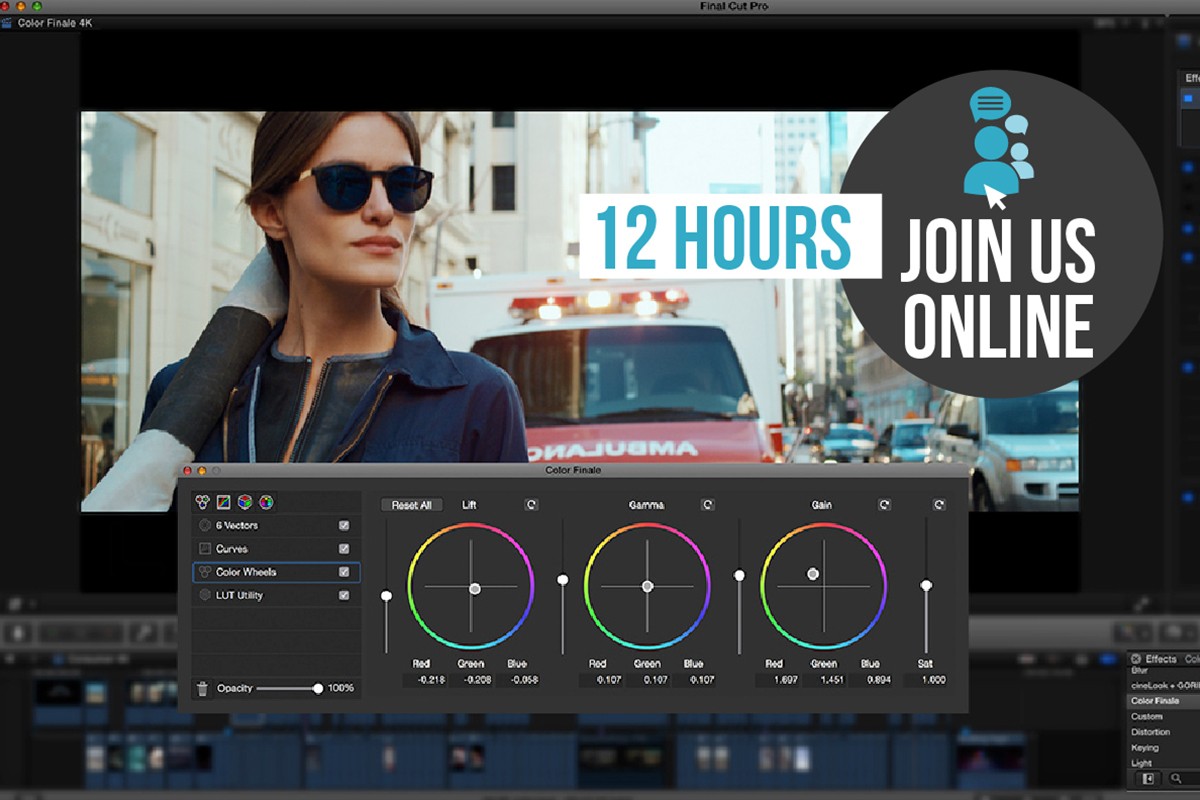Viewport: 1200px width, 800px height.
Task: Click the Gain Red value field
Action: click(776, 680)
